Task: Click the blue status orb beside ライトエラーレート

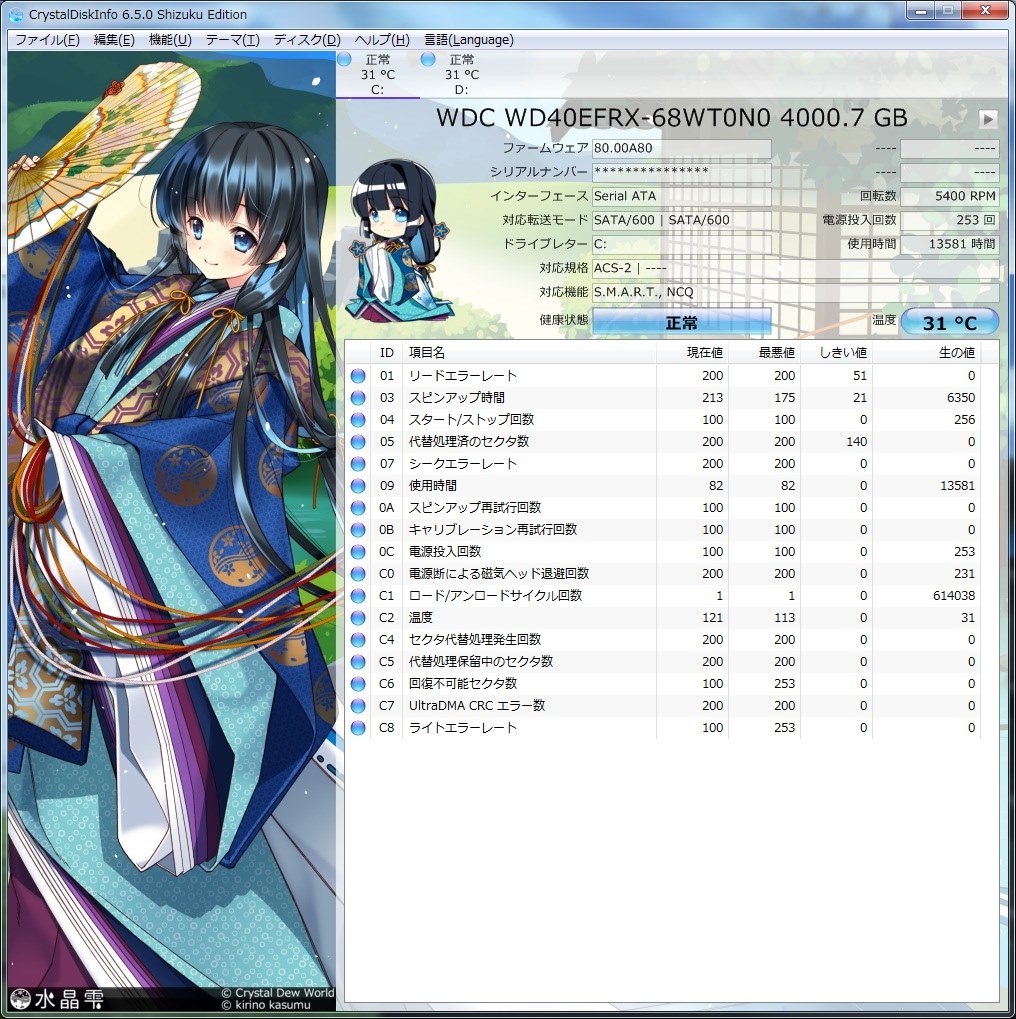Action: pos(360,727)
